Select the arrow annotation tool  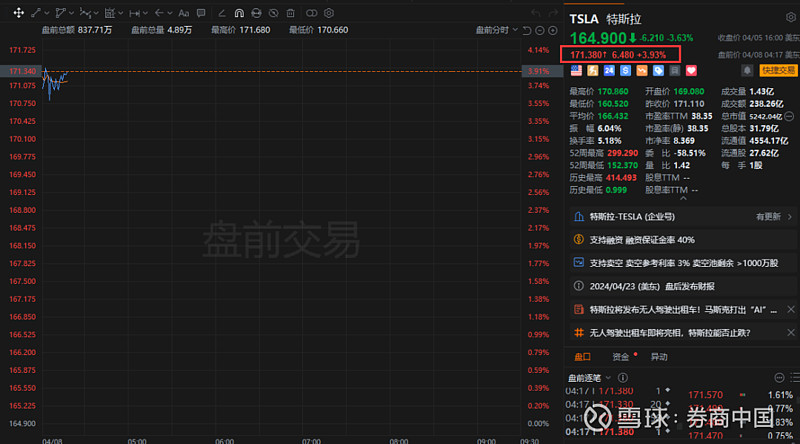[159, 13]
